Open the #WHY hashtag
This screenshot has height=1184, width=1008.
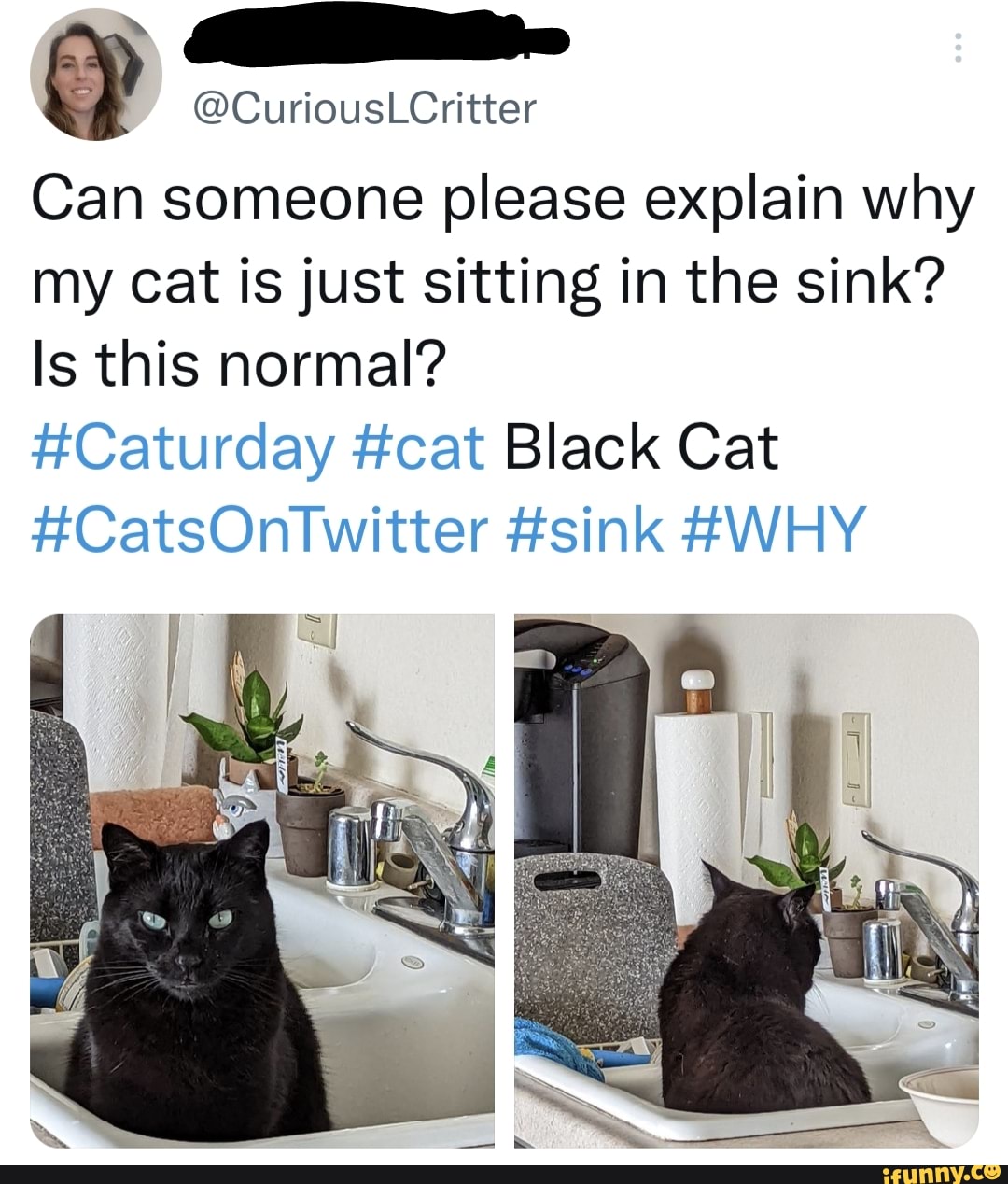point(775,529)
